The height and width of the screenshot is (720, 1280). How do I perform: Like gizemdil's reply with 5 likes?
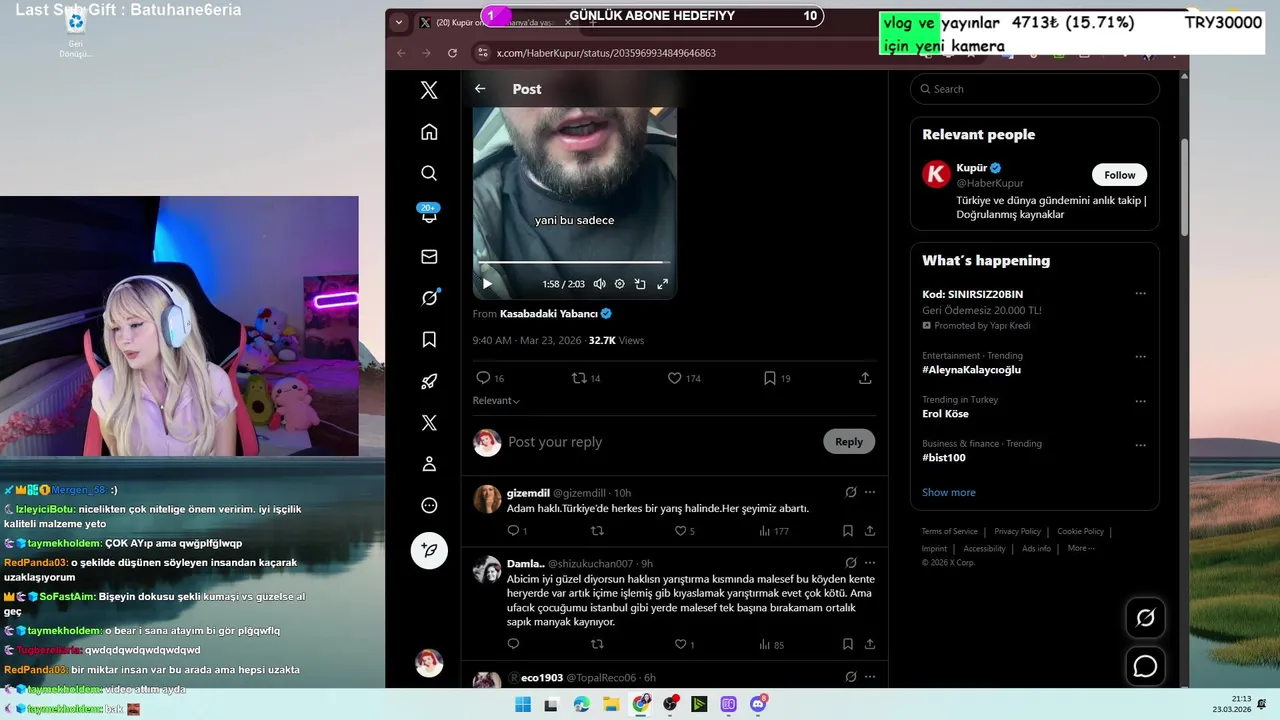tap(685, 531)
